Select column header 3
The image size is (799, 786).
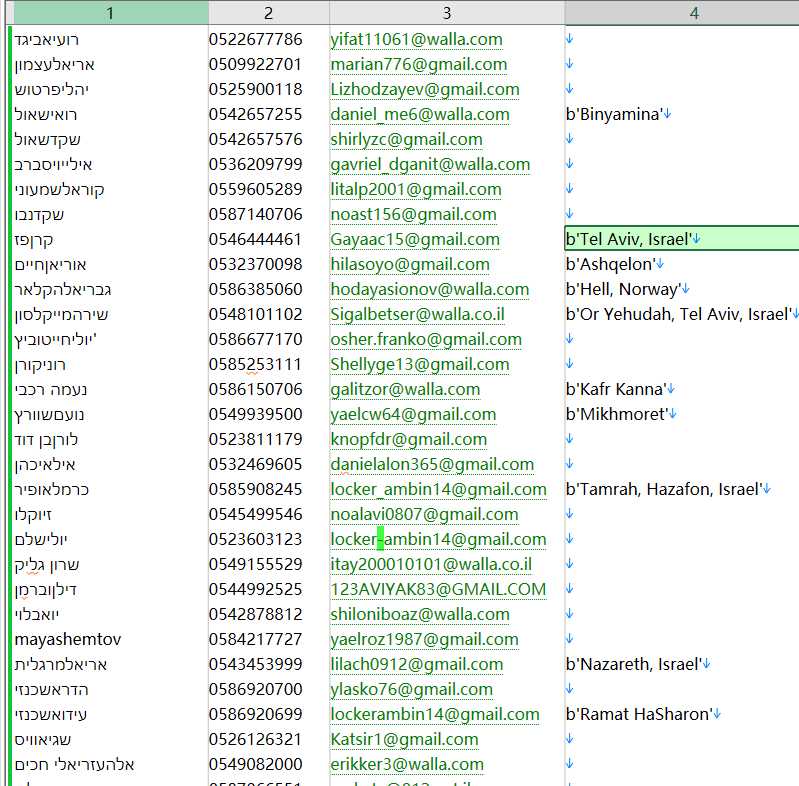447,13
